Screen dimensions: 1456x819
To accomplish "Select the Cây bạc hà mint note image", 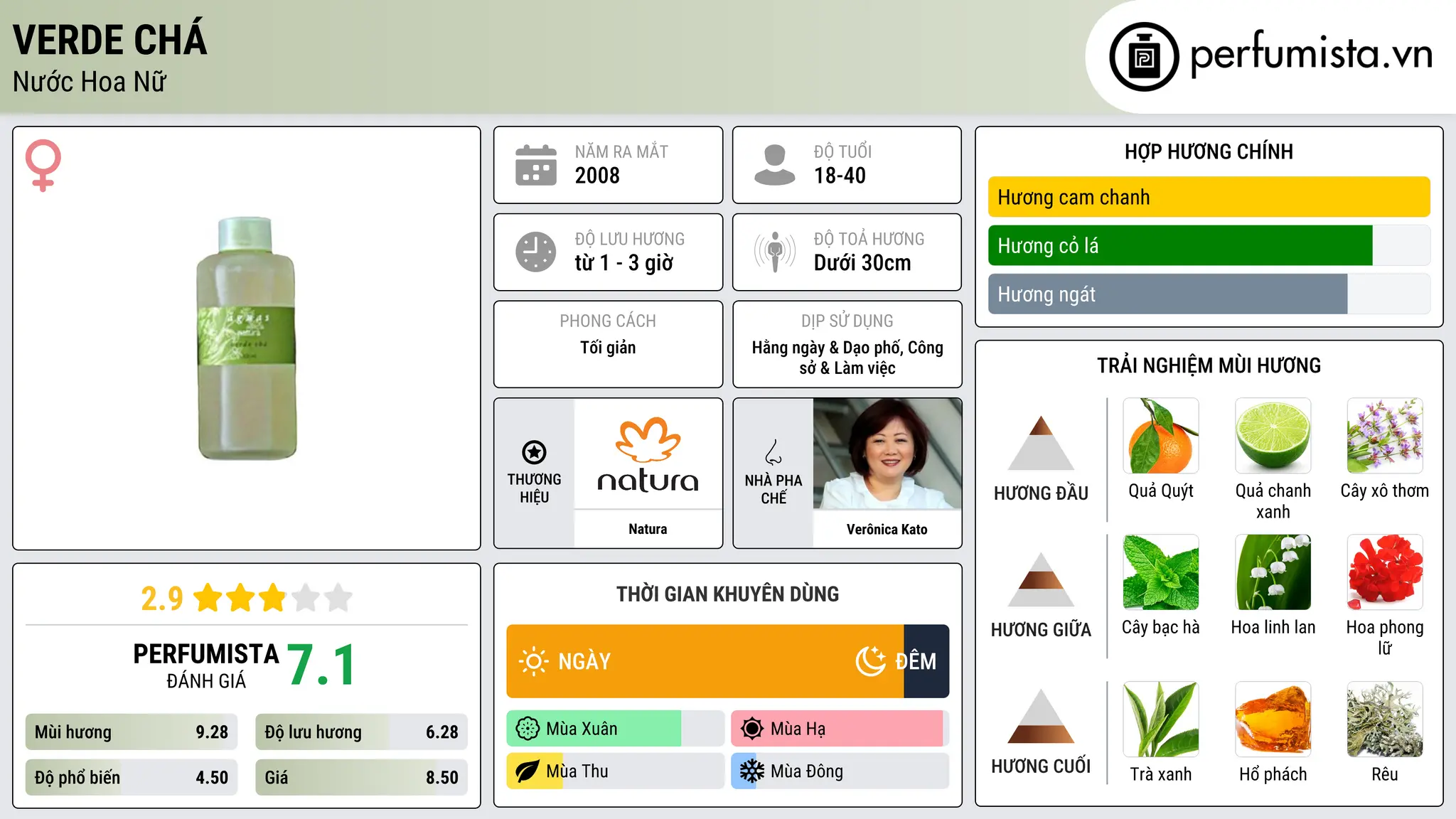I will (x=1161, y=572).
